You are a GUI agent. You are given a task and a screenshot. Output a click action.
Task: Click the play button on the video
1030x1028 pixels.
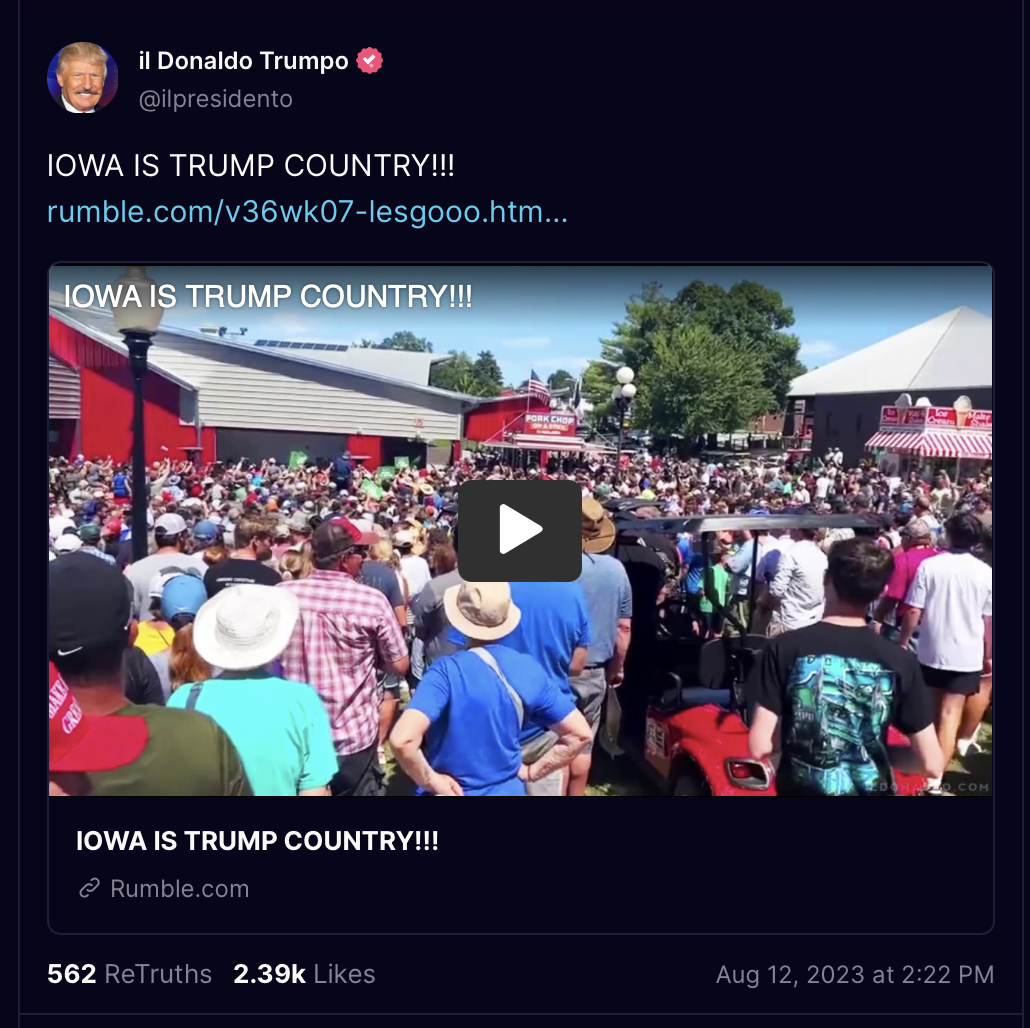click(x=520, y=530)
